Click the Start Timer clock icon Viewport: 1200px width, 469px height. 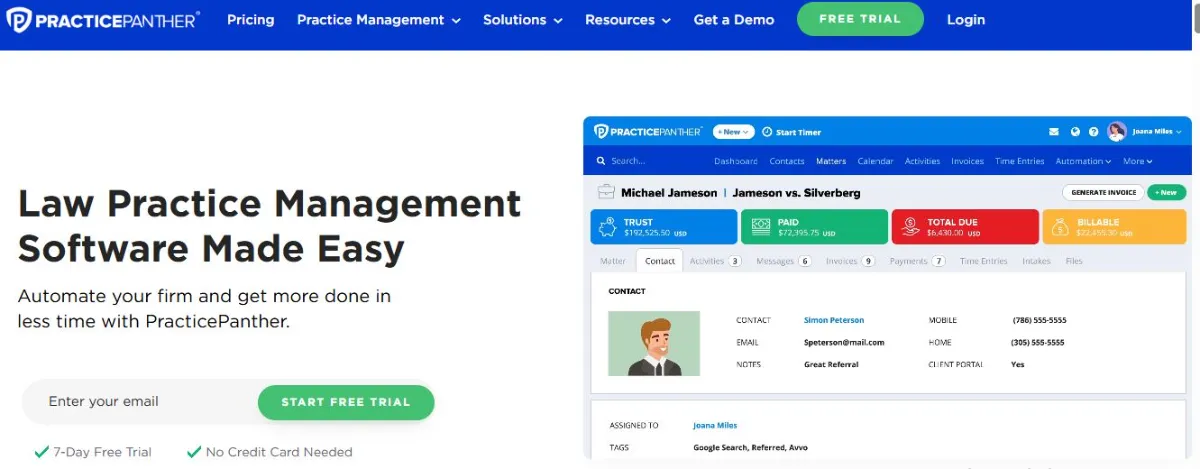[x=767, y=132]
